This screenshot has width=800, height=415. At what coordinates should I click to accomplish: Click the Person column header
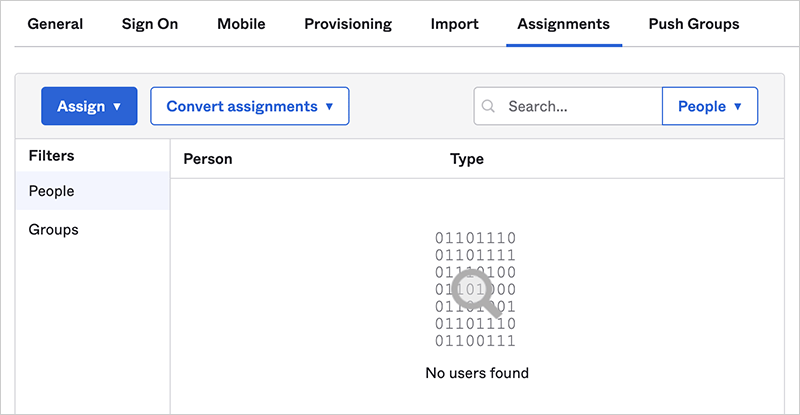208,159
